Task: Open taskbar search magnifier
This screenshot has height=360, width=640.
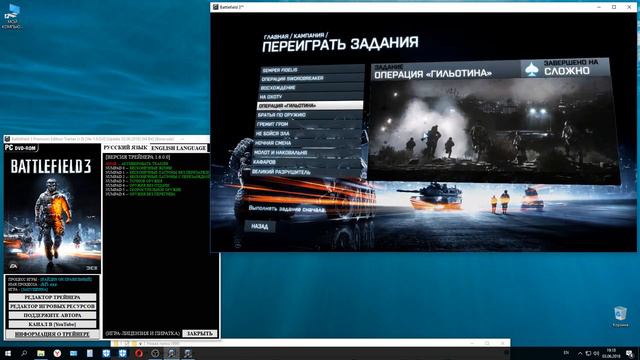Action: pos(24,353)
